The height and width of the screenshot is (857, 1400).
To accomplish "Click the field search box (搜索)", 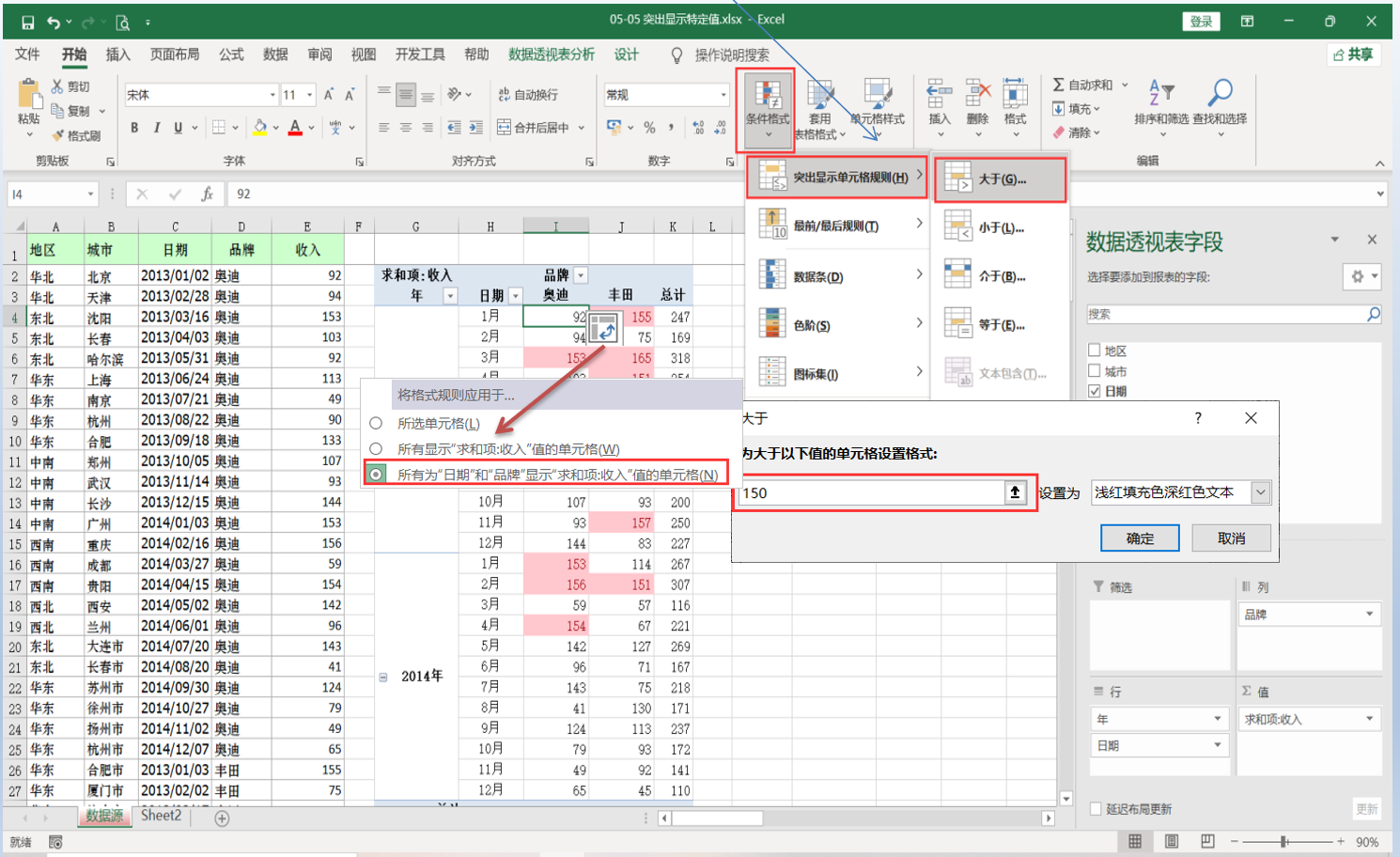I will coord(1233,315).
